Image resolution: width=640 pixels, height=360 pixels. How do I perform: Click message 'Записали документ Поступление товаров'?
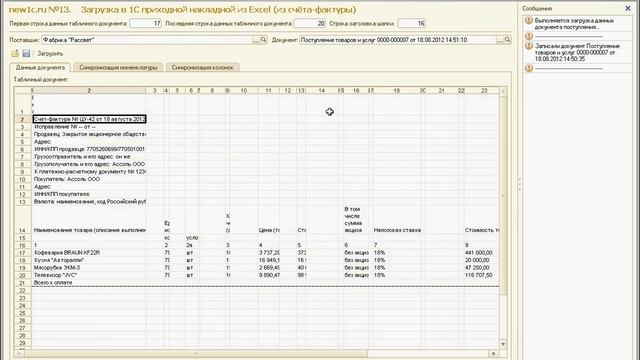click(x=577, y=53)
